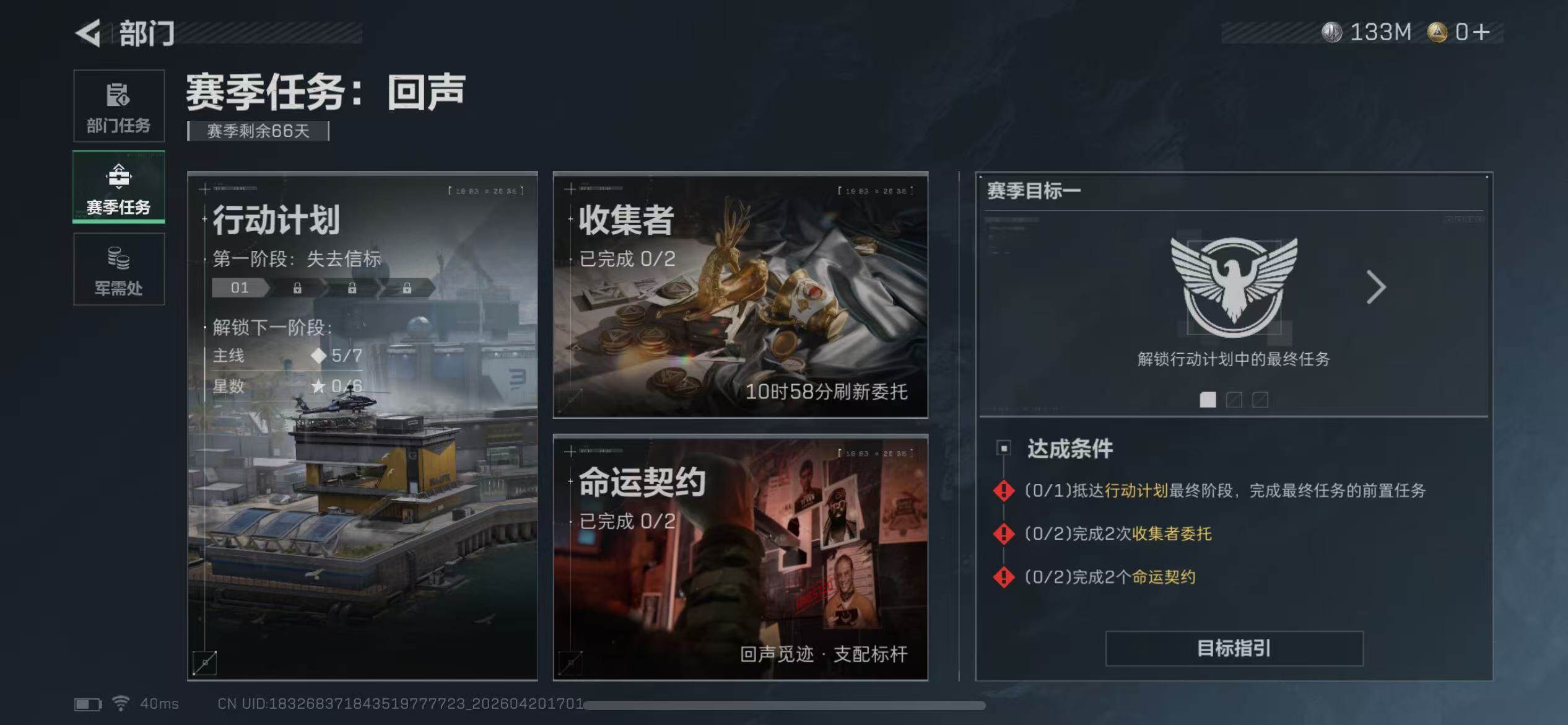Click the silver currency icon beside 133M
Screen dimensions: 1568x725
[x=1331, y=32]
